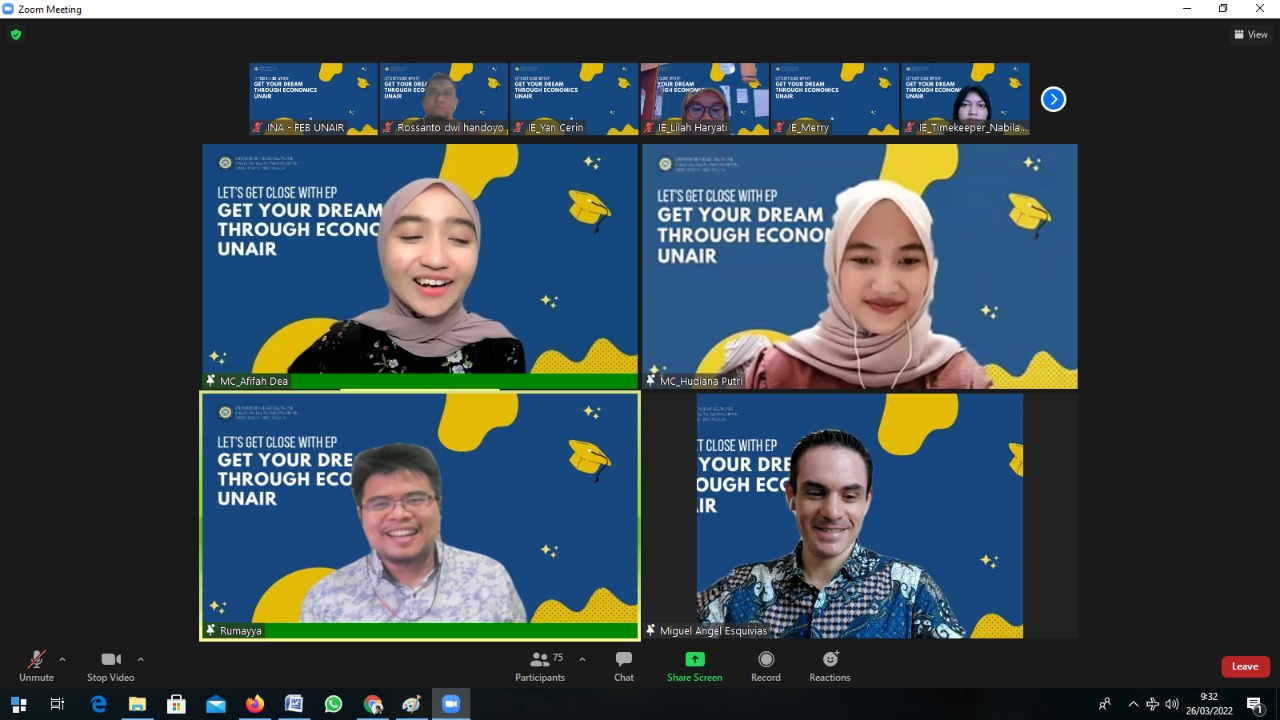The width and height of the screenshot is (1280, 720).
Task: Open the View layout menu
Action: click(x=1250, y=34)
